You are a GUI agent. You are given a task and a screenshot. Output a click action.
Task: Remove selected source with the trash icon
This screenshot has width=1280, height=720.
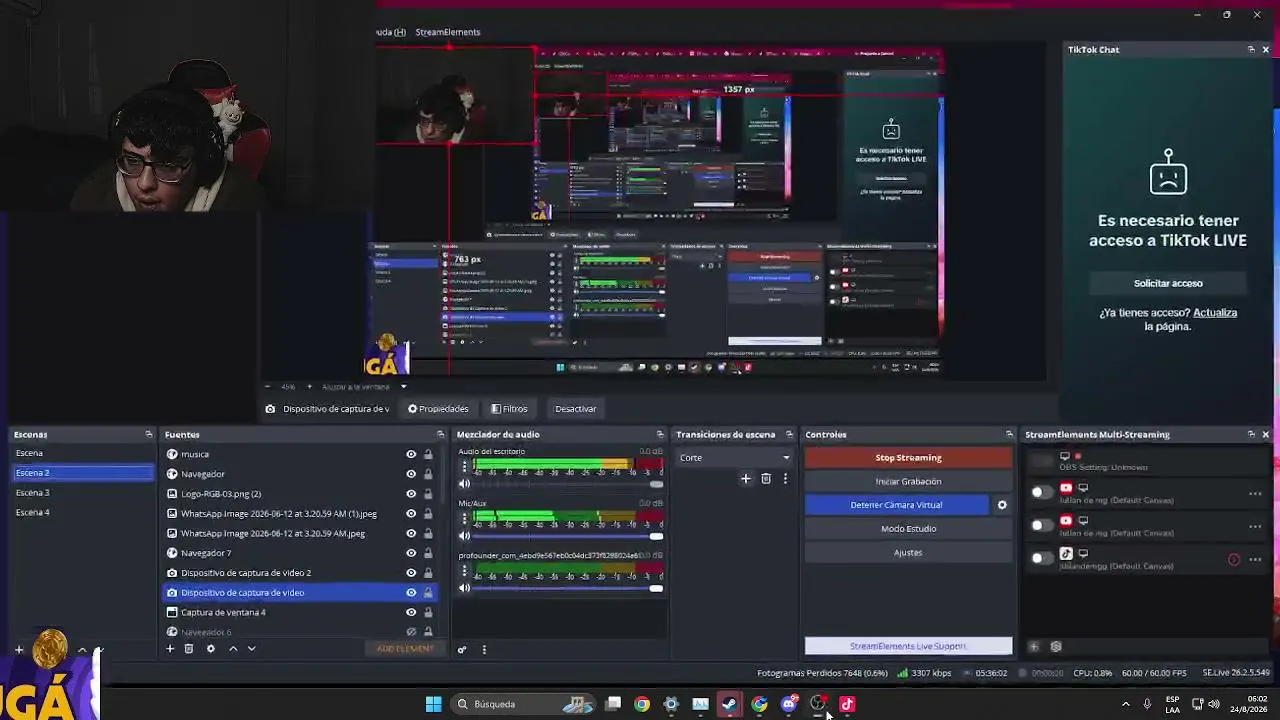click(188, 649)
